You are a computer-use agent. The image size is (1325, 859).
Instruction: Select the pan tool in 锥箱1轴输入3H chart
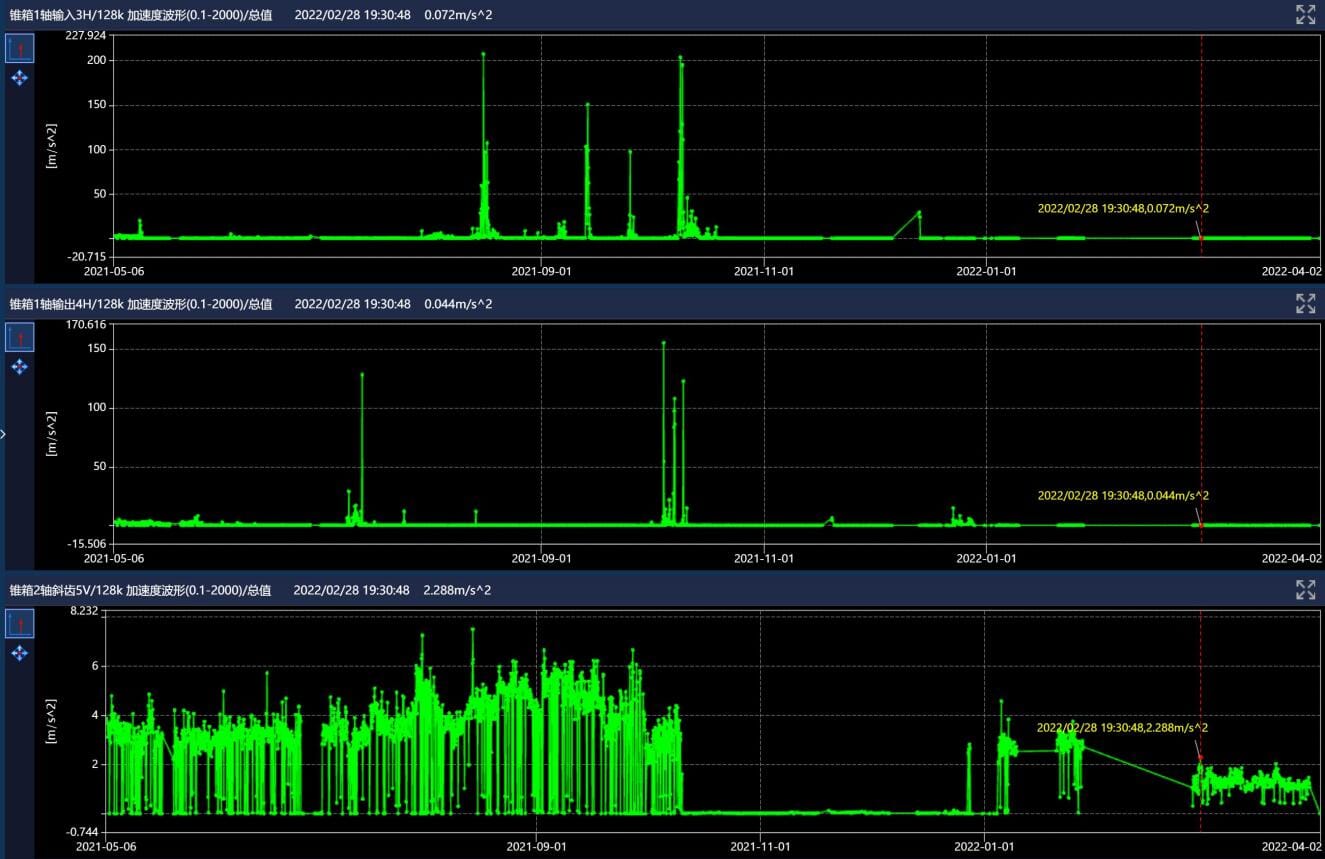20,78
